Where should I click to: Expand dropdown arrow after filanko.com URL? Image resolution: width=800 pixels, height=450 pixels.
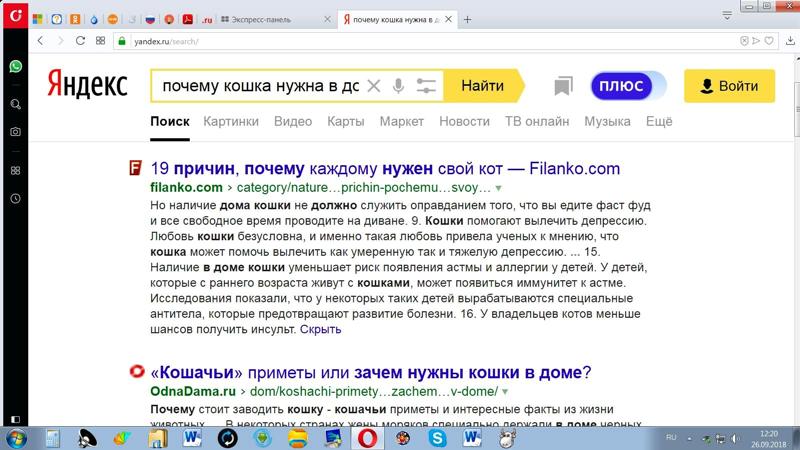498,188
